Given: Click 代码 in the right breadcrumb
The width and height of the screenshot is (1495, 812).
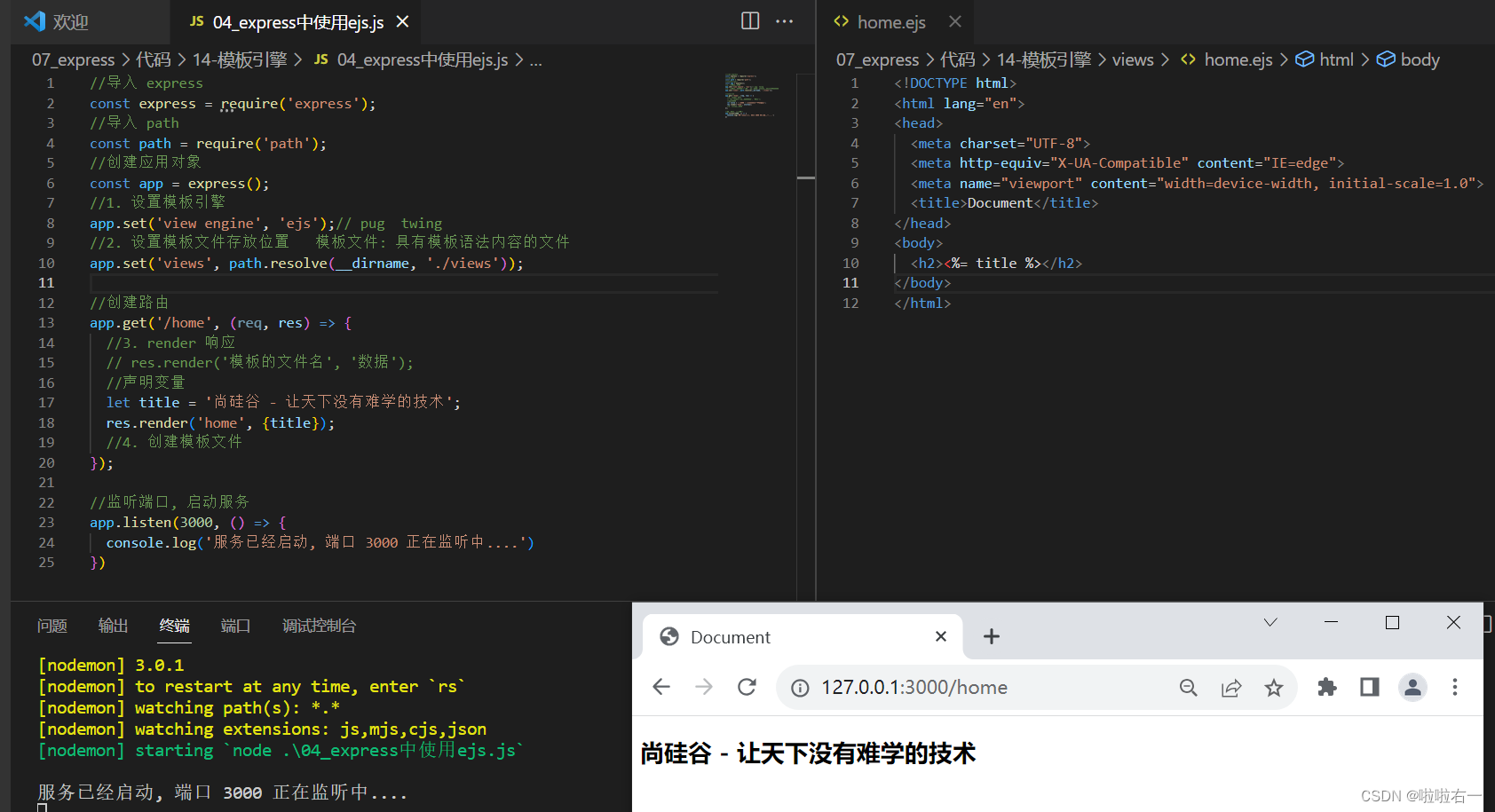Looking at the screenshot, I should tap(958, 59).
